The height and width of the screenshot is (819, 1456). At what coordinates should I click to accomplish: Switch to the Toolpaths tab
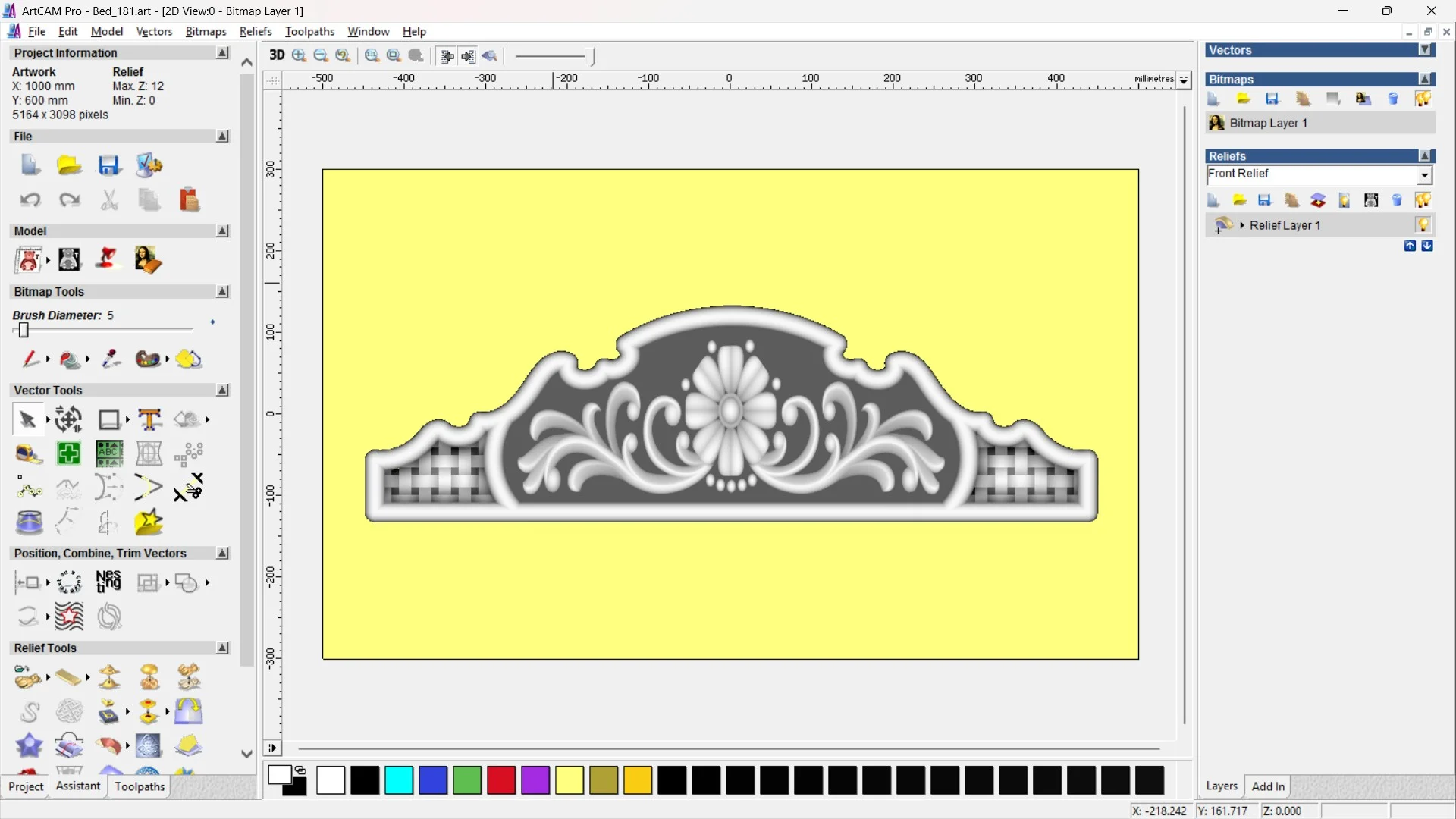pyautogui.click(x=140, y=786)
